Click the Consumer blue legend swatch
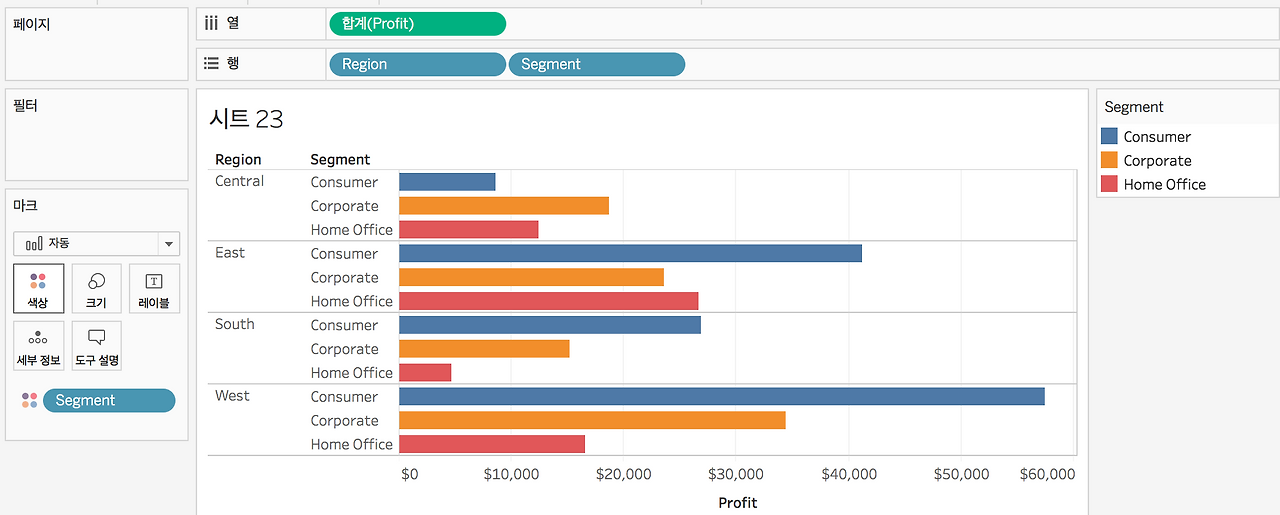 (x=1108, y=136)
